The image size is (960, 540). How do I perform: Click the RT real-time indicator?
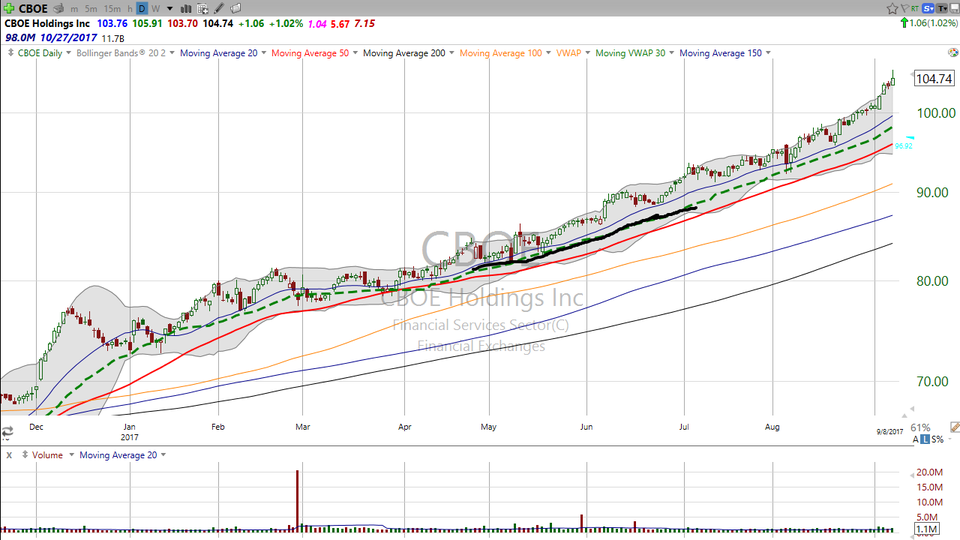(915, 8)
